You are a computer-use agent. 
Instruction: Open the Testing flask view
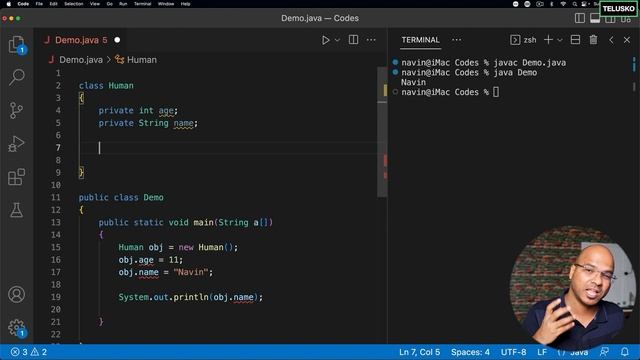(x=16, y=210)
